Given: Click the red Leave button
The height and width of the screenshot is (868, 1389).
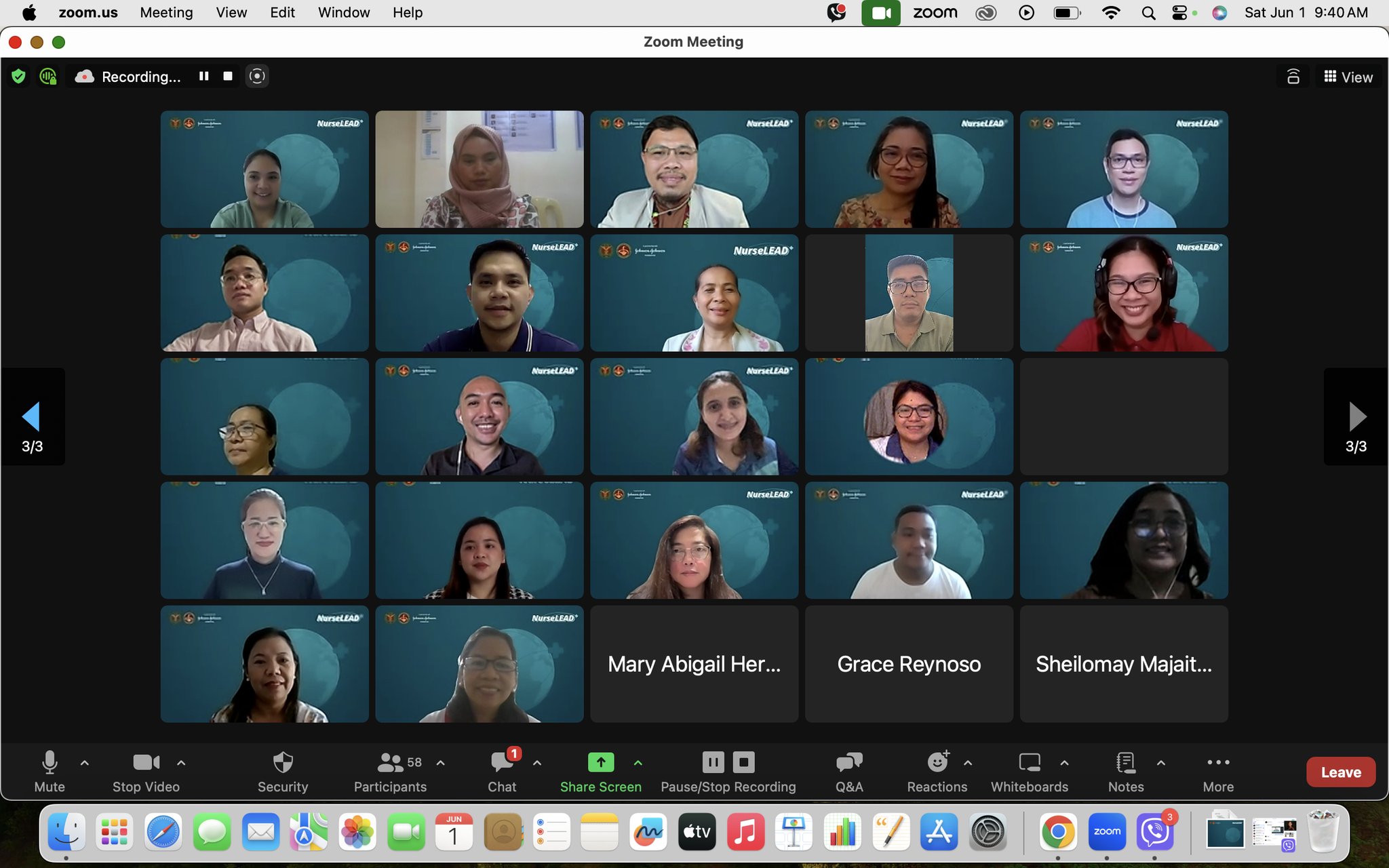Looking at the screenshot, I should [1340, 772].
